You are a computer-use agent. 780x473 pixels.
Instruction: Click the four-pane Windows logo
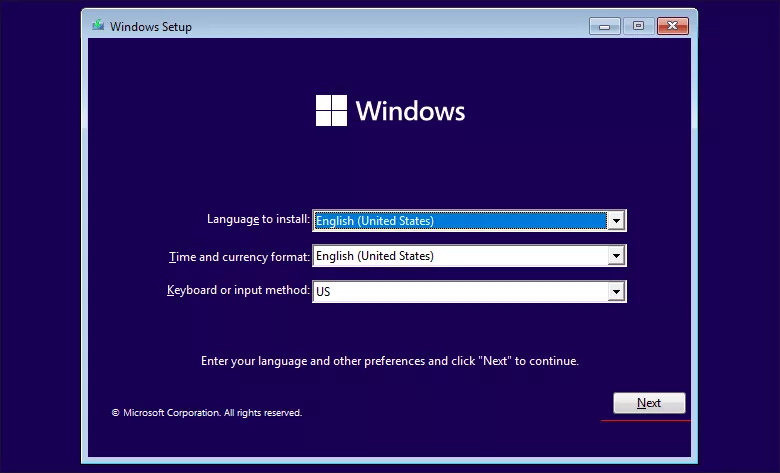331,110
